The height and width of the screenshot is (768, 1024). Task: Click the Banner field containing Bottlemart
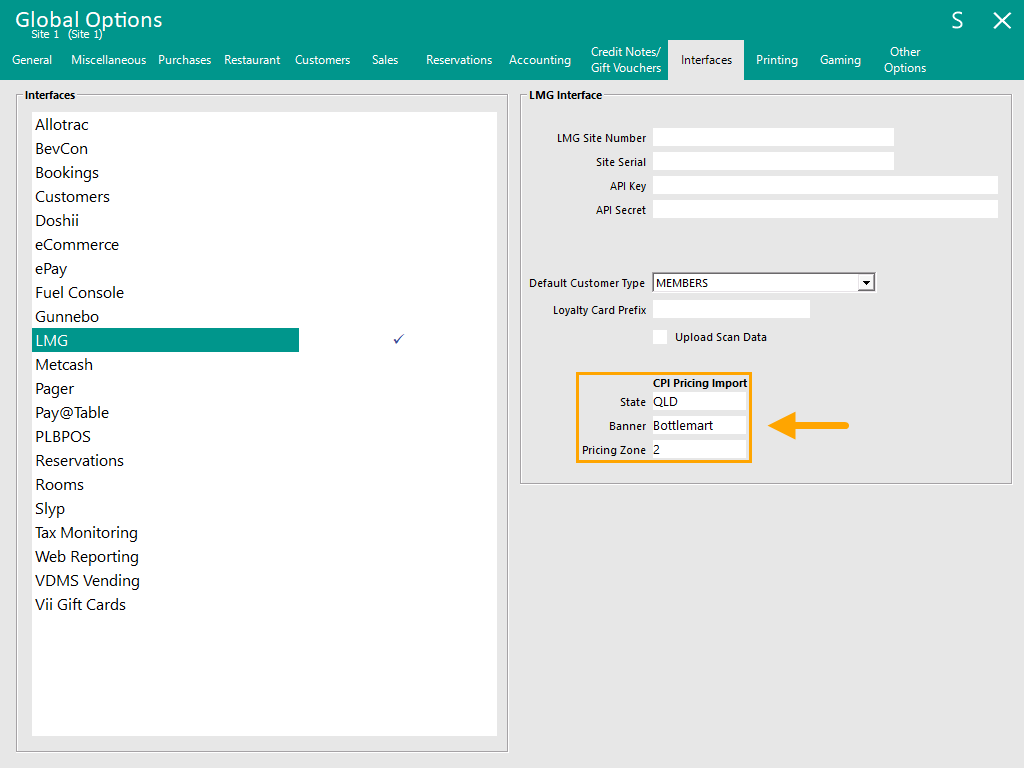click(x=698, y=426)
